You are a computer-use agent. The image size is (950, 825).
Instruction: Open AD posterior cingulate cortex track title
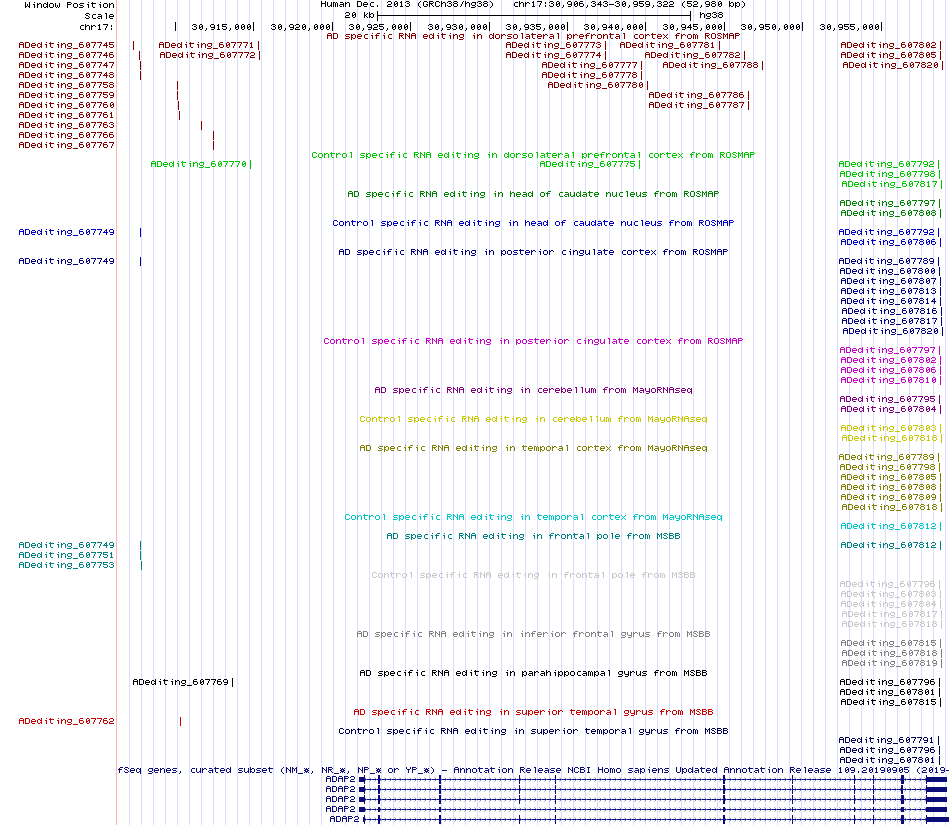click(x=533, y=252)
